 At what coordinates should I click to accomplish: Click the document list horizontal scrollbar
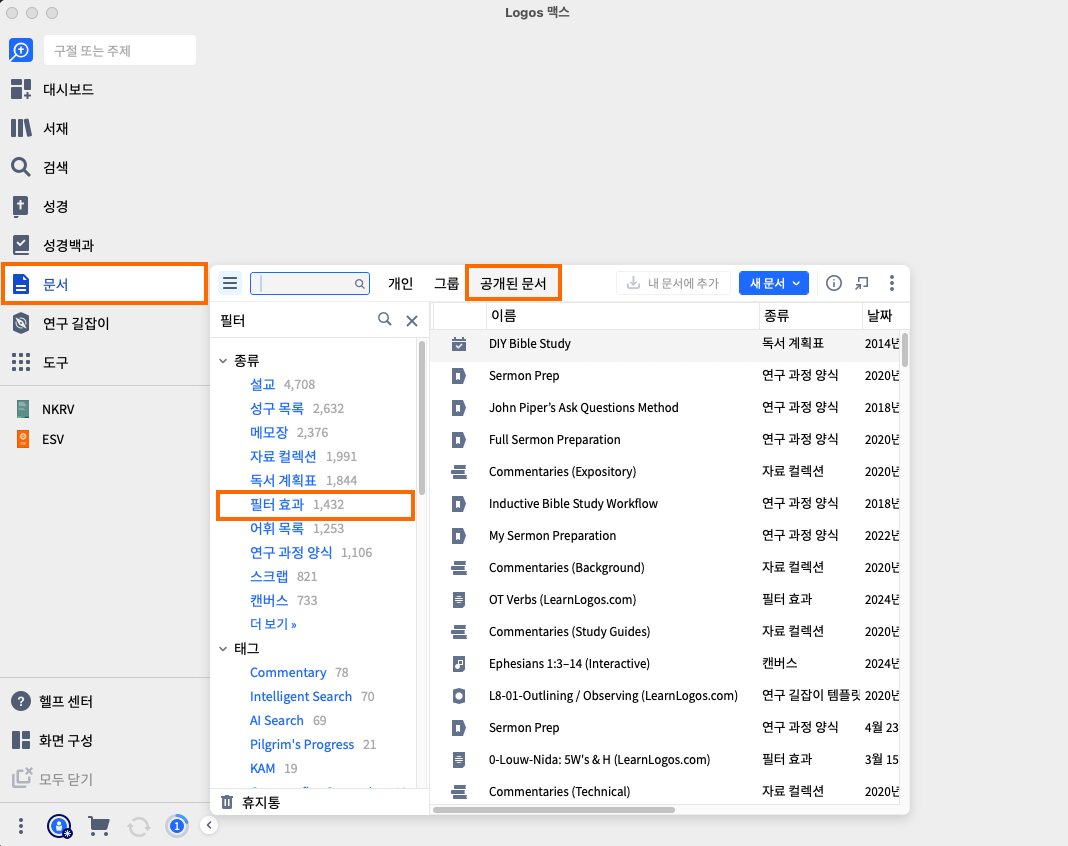(x=554, y=809)
